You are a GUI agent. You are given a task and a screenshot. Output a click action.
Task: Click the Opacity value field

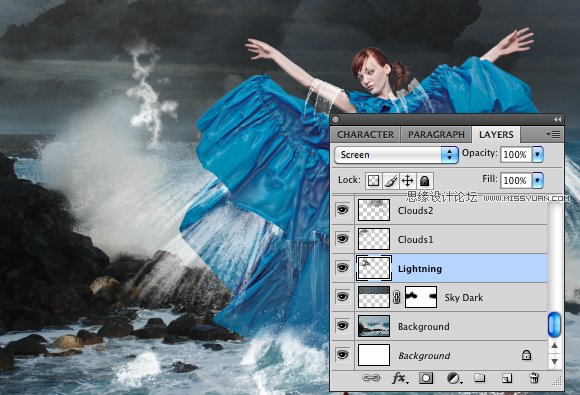coord(516,154)
